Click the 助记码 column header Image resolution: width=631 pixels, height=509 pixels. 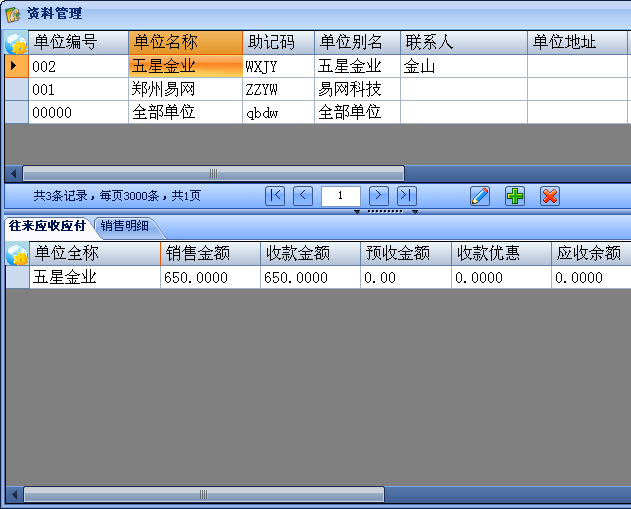[x=278, y=42]
